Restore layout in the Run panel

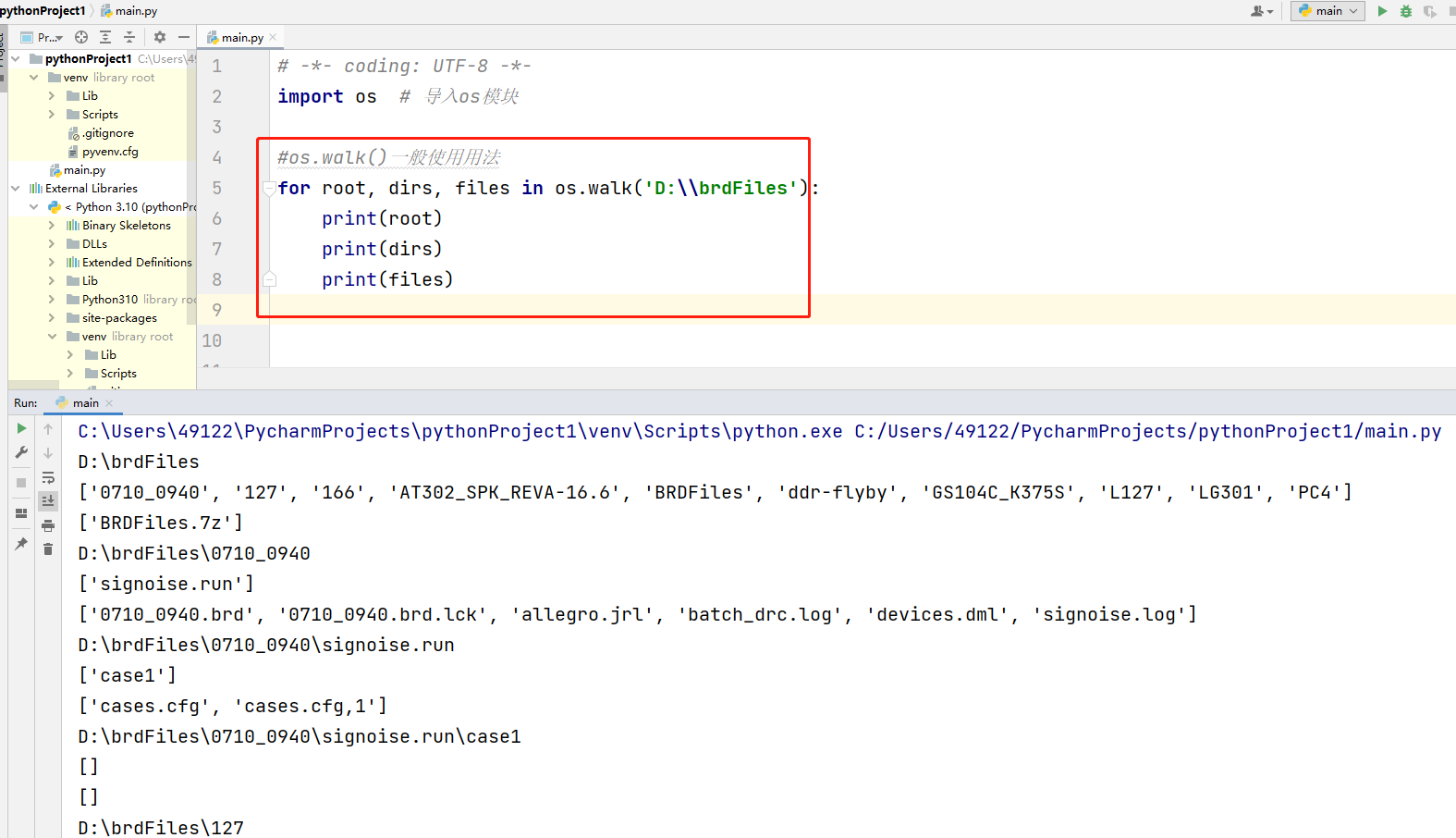21,513
